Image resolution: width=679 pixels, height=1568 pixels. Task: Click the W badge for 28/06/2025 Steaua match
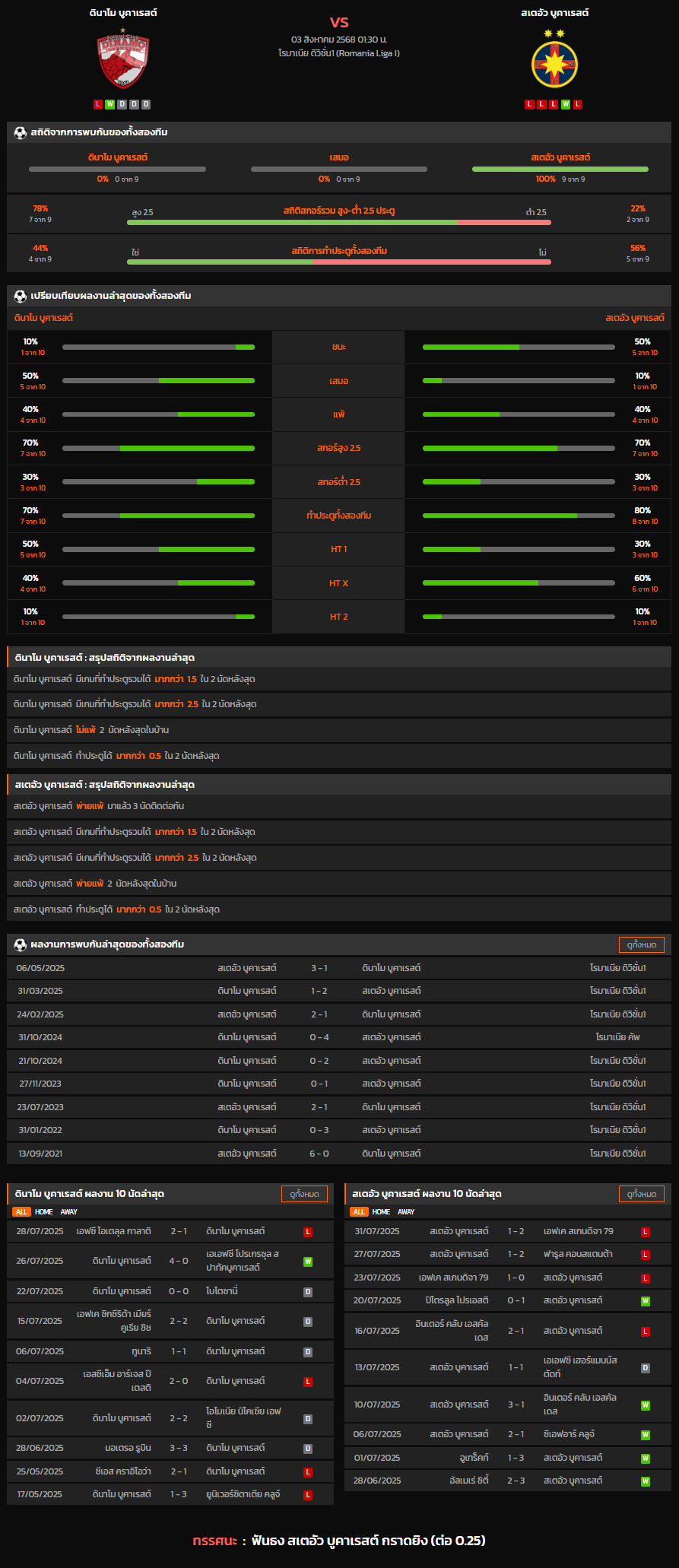coord(646,1481)
